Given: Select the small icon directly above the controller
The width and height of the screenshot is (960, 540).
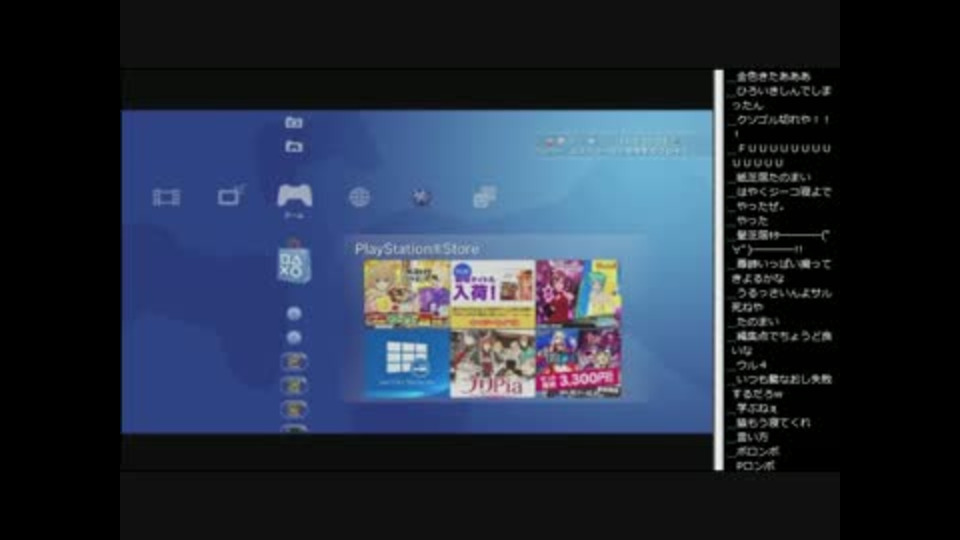Looking at the screenshot, I should [294, 146].
